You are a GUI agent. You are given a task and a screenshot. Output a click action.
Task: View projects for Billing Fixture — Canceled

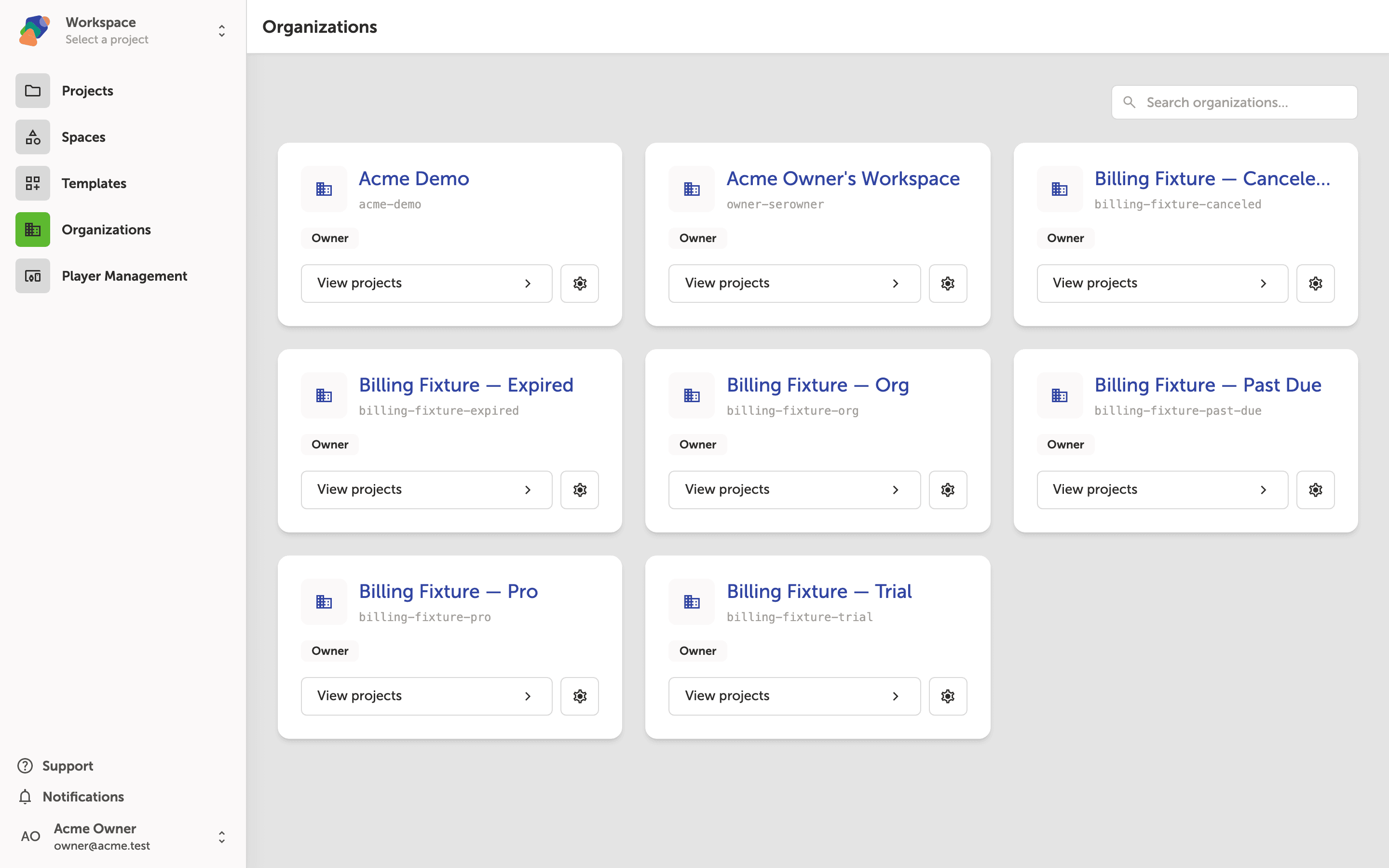pyautogui.click(x=1162, y=283)
